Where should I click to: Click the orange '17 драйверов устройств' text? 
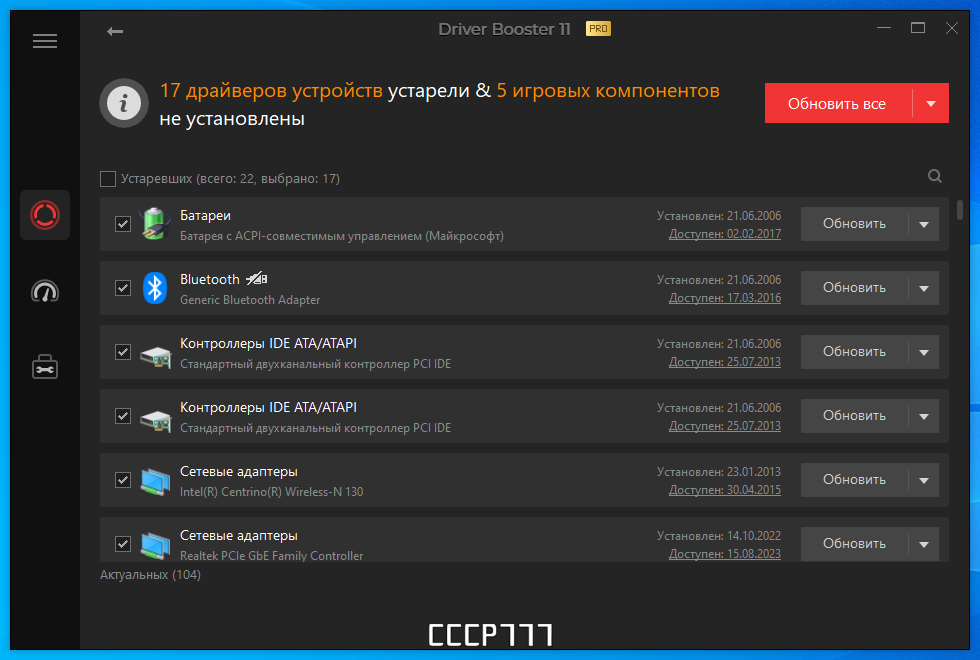coord(271,91)
